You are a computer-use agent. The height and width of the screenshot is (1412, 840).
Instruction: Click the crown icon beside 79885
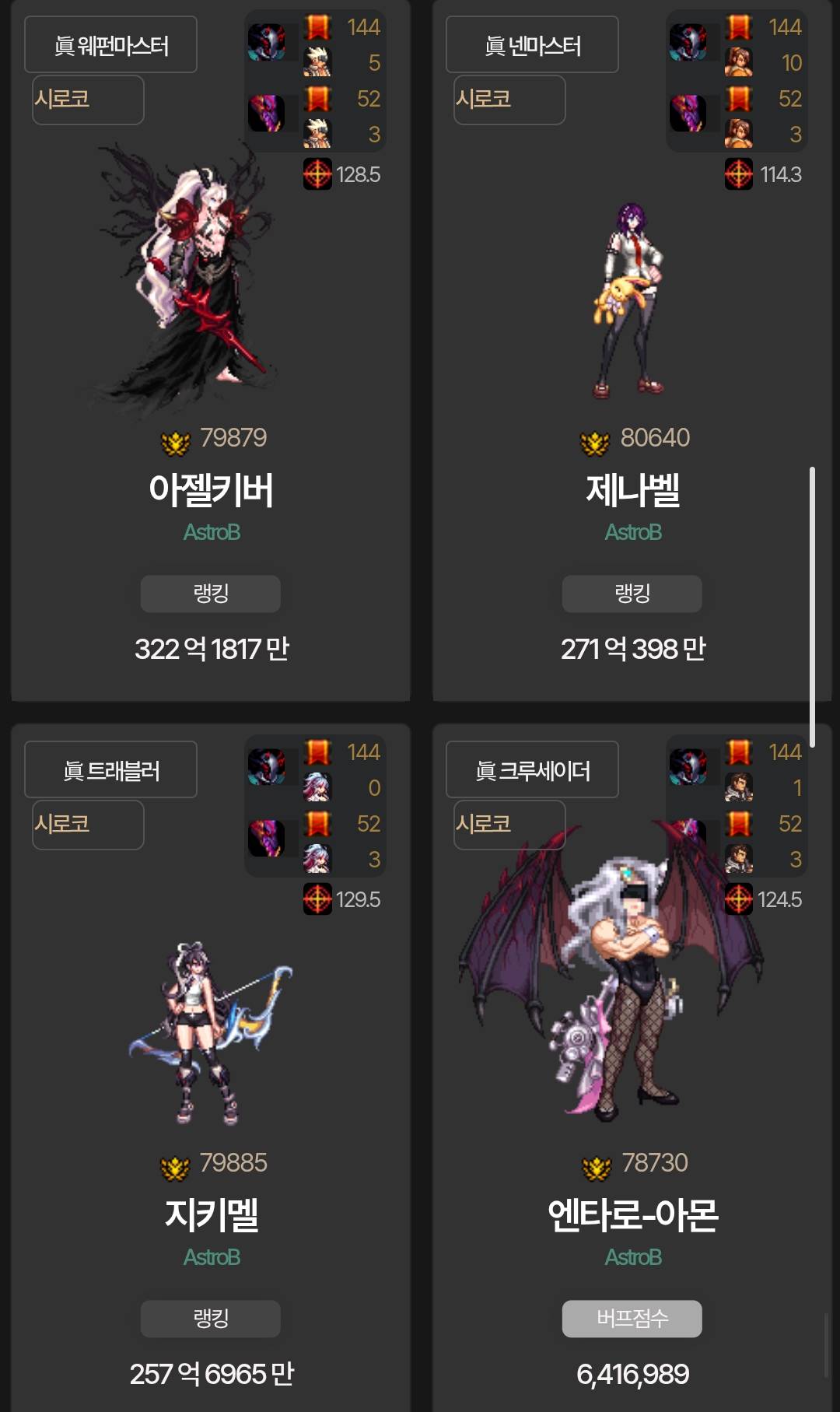click(x=175, y=1168)
